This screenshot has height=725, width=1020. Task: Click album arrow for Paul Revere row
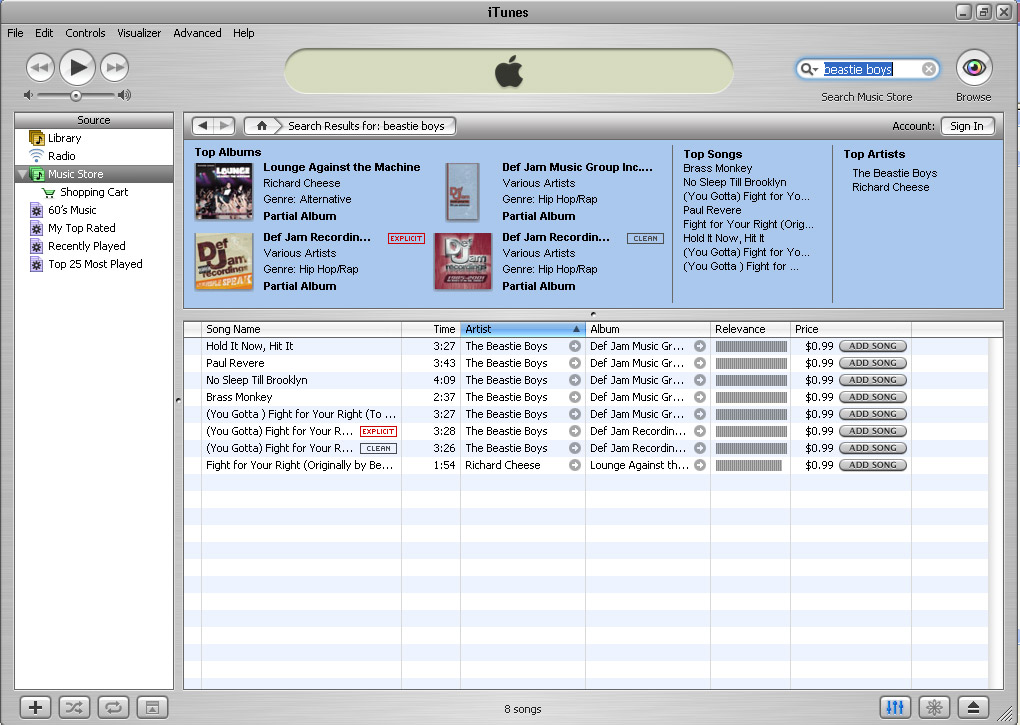point(700,363)
